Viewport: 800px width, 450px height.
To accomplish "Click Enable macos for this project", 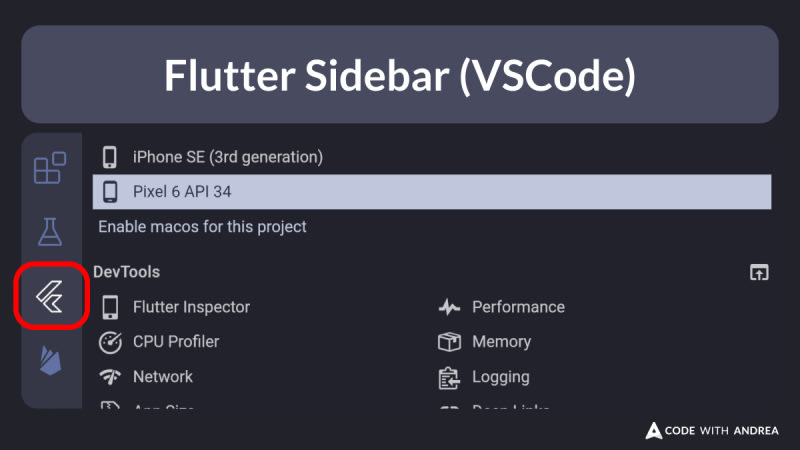I will click(202, 227).
